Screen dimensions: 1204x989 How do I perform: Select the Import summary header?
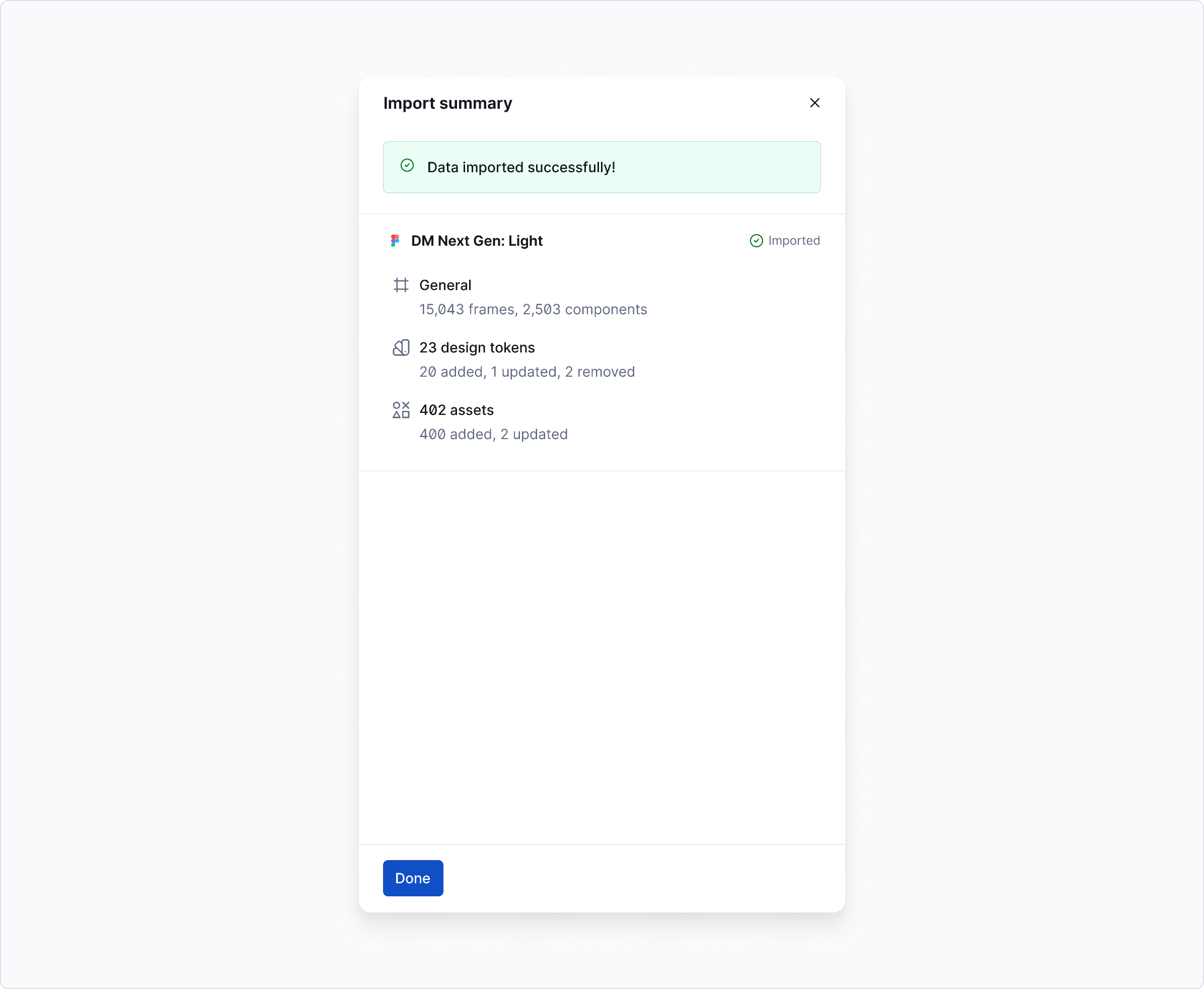447,103
